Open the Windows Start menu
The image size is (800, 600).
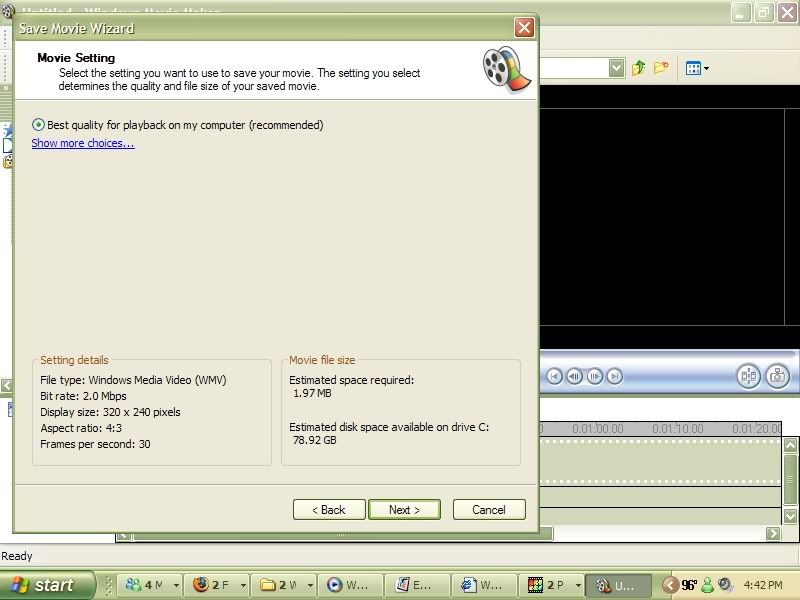click(47, 585)
